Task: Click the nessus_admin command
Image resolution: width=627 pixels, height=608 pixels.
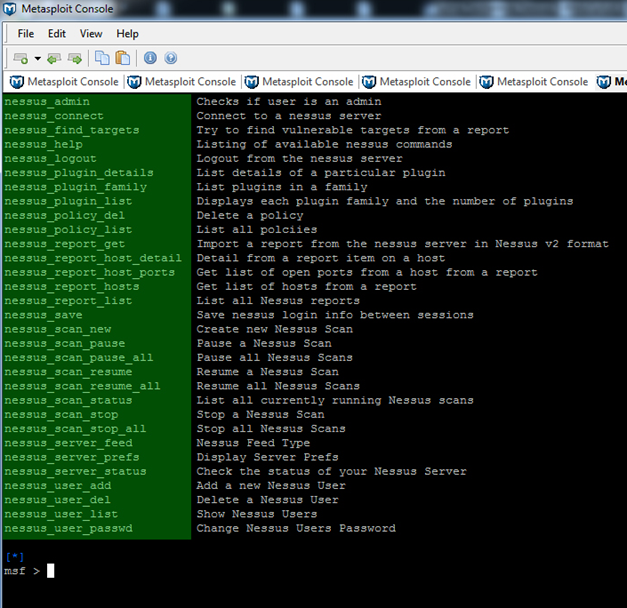Action: (47, 102)
